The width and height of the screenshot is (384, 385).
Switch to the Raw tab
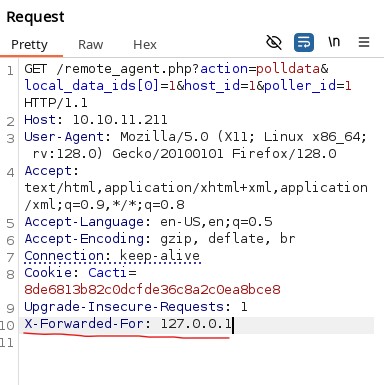[x=91, y=45]
